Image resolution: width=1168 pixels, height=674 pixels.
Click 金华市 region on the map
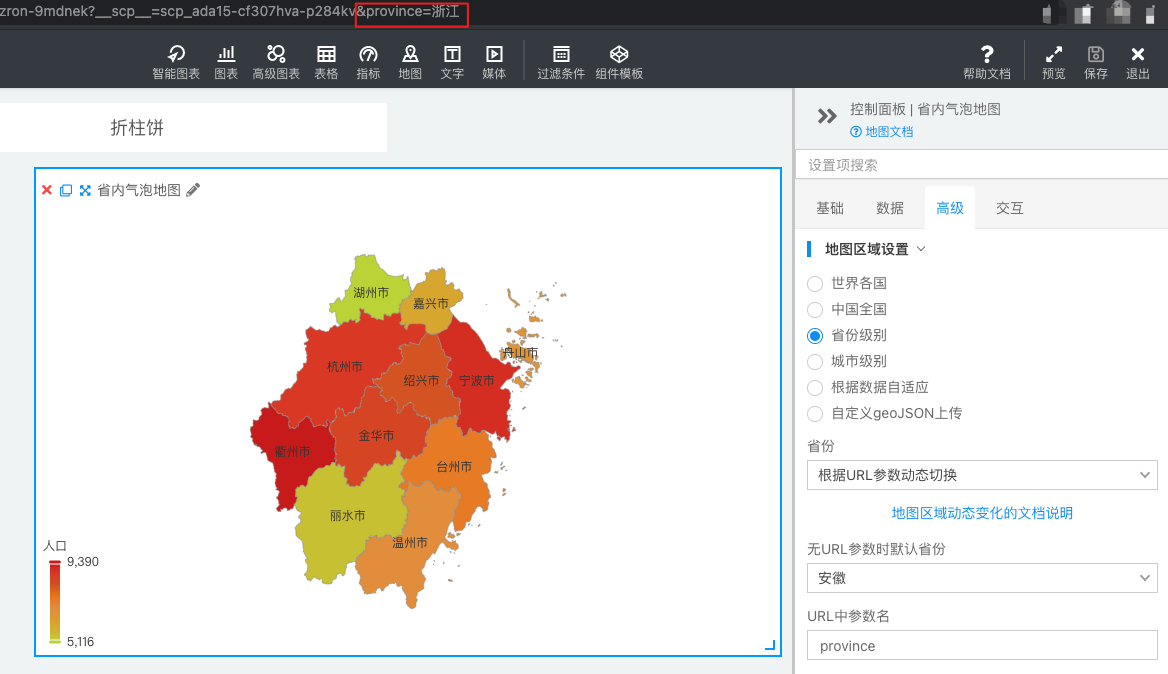376,436
